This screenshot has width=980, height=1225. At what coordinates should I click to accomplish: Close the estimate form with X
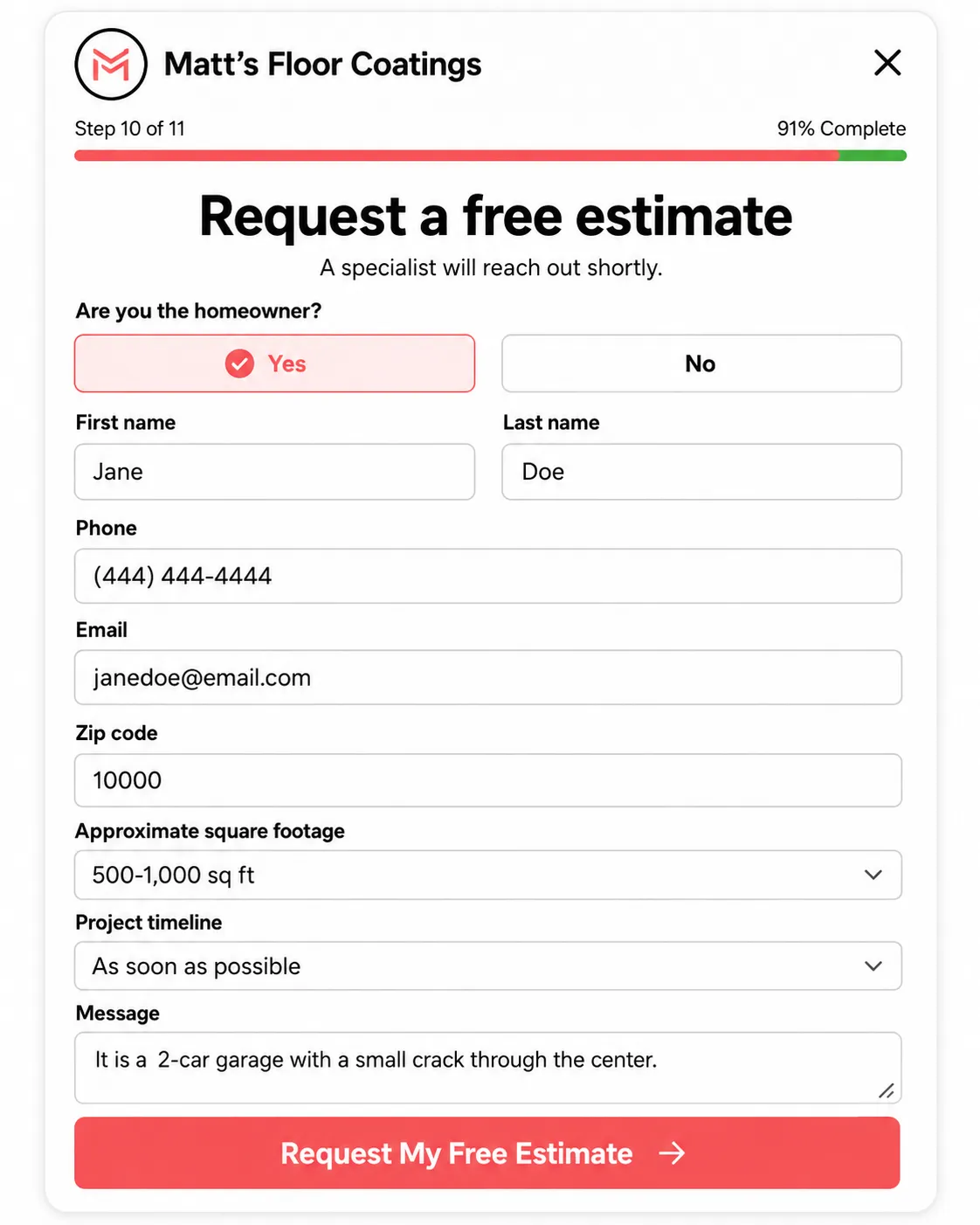coord(887,63)
